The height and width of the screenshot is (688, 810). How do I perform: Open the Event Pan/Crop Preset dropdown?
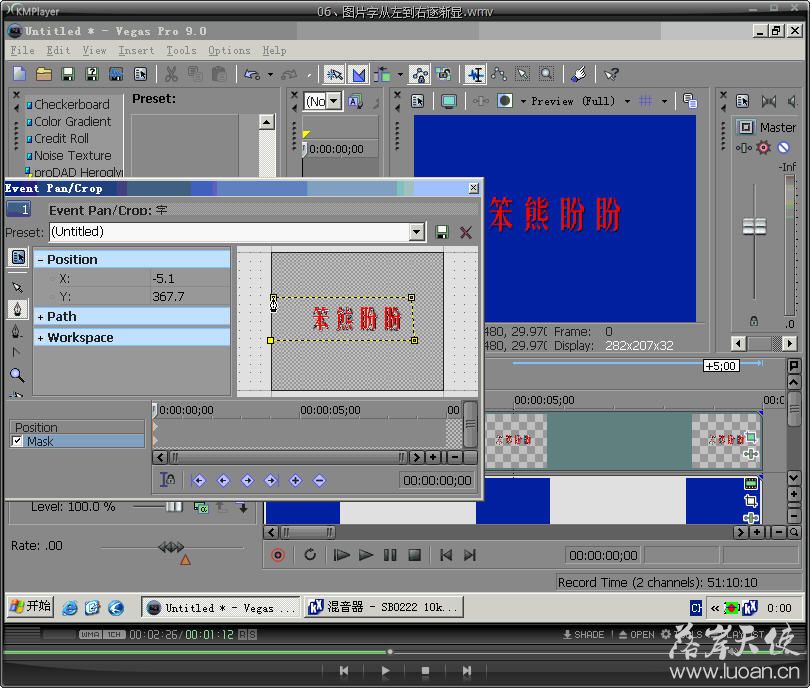pos(417,232)
